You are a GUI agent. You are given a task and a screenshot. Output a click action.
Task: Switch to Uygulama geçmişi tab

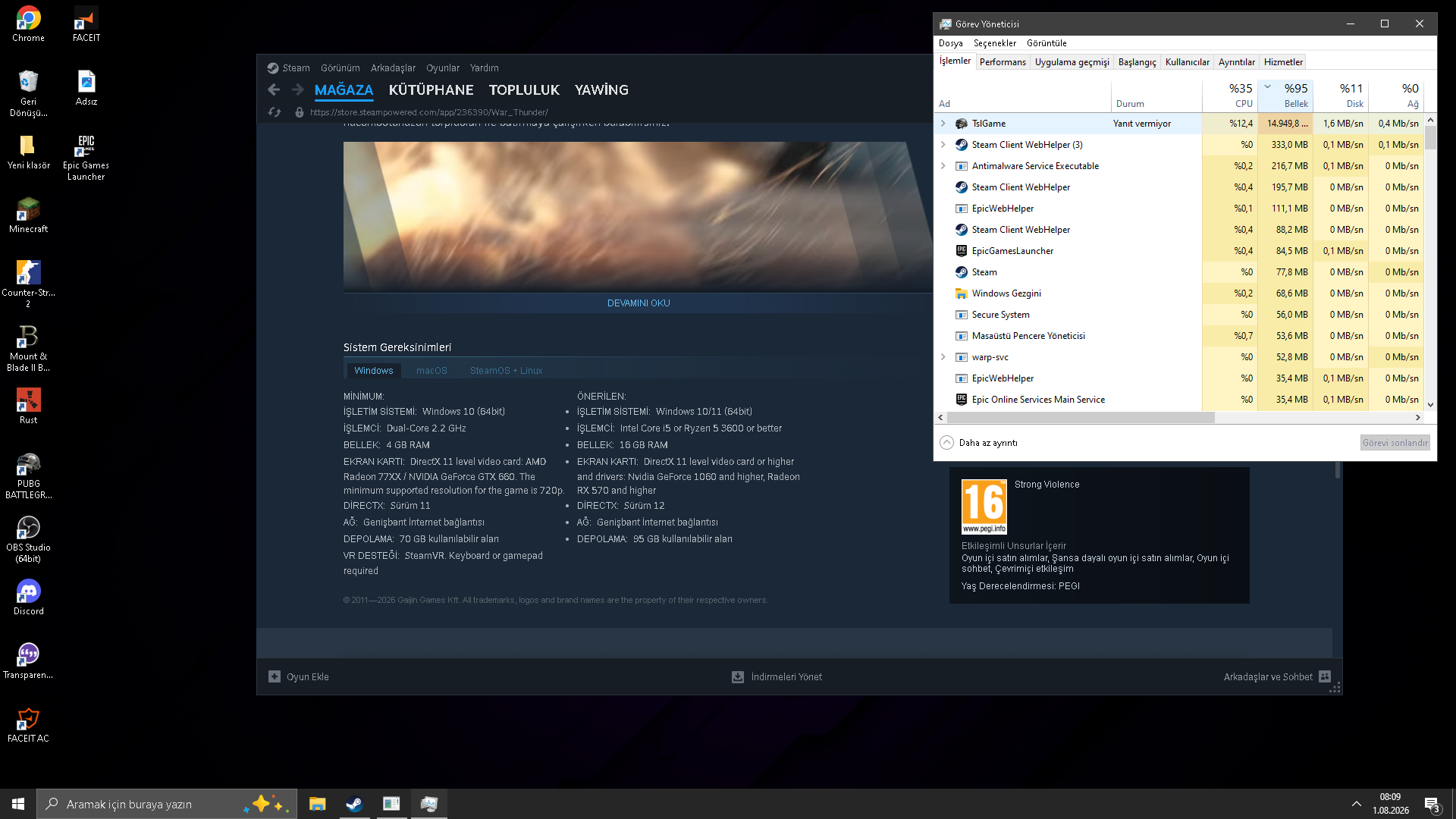pyautogui.click(x=1072, y=62)
